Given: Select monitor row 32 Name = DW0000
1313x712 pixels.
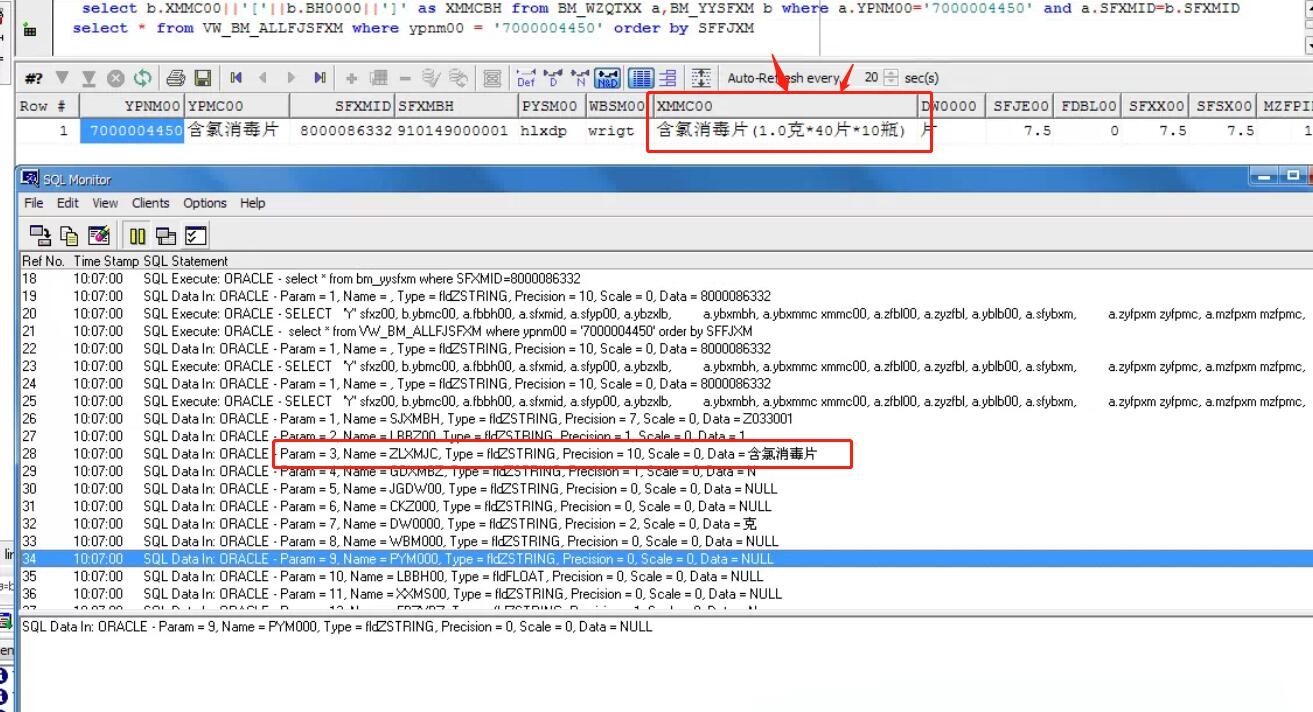Looking at the screenshot, I should [x=666, y=524].
